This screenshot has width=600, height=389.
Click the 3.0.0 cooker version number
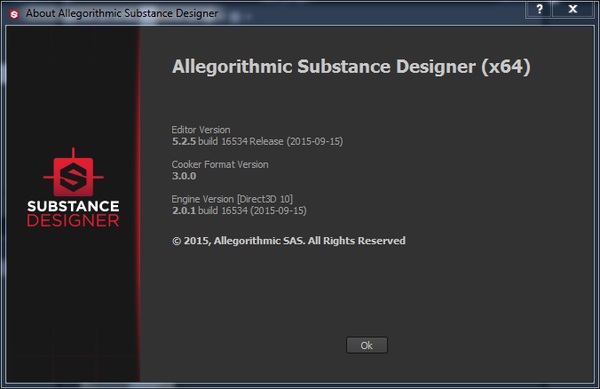[184, 176]
